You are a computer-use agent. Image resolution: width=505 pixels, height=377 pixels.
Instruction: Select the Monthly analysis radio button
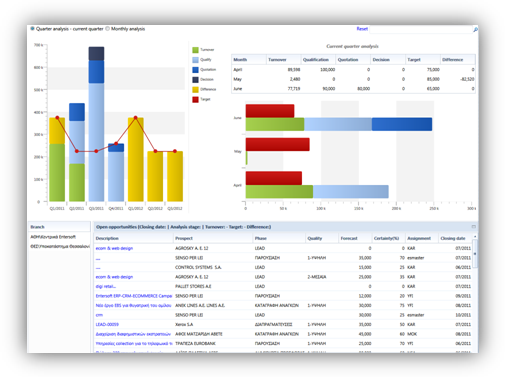pyautogui.click(x=107, y=29)
